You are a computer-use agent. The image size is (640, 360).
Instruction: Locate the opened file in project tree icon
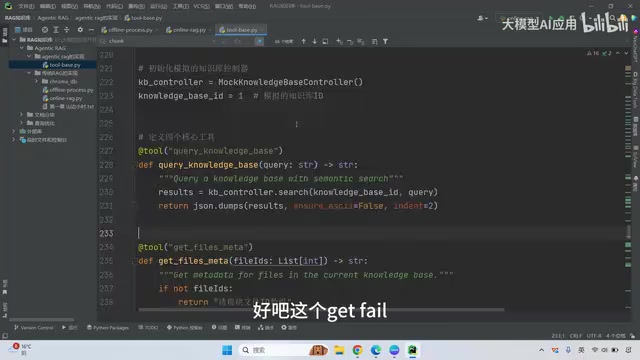45,30
